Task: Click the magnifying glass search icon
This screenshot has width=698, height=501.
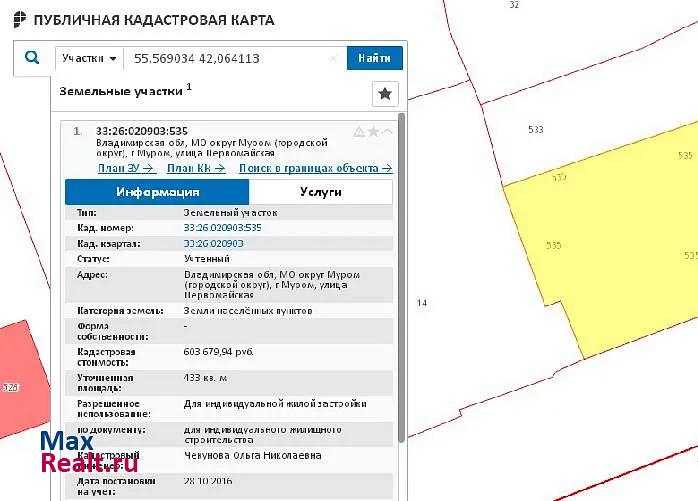Action: pos(31,58)
